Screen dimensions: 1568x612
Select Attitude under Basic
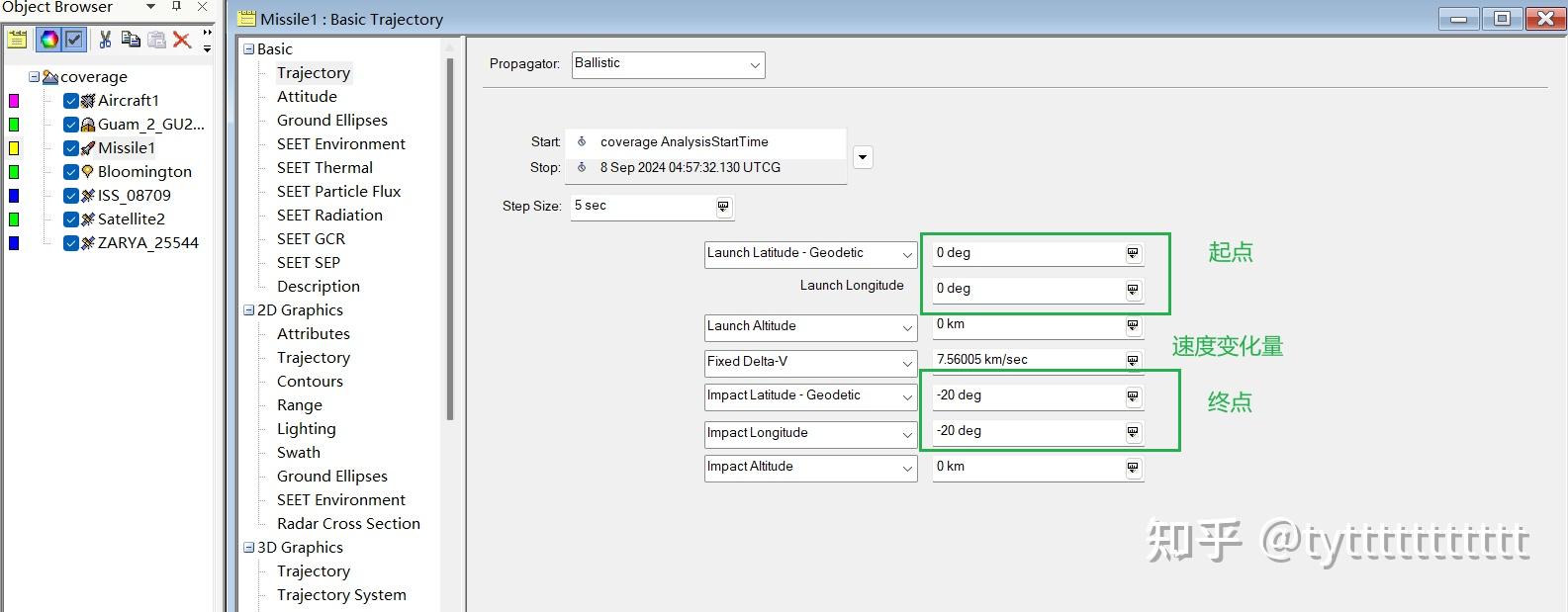coord(307,97)
